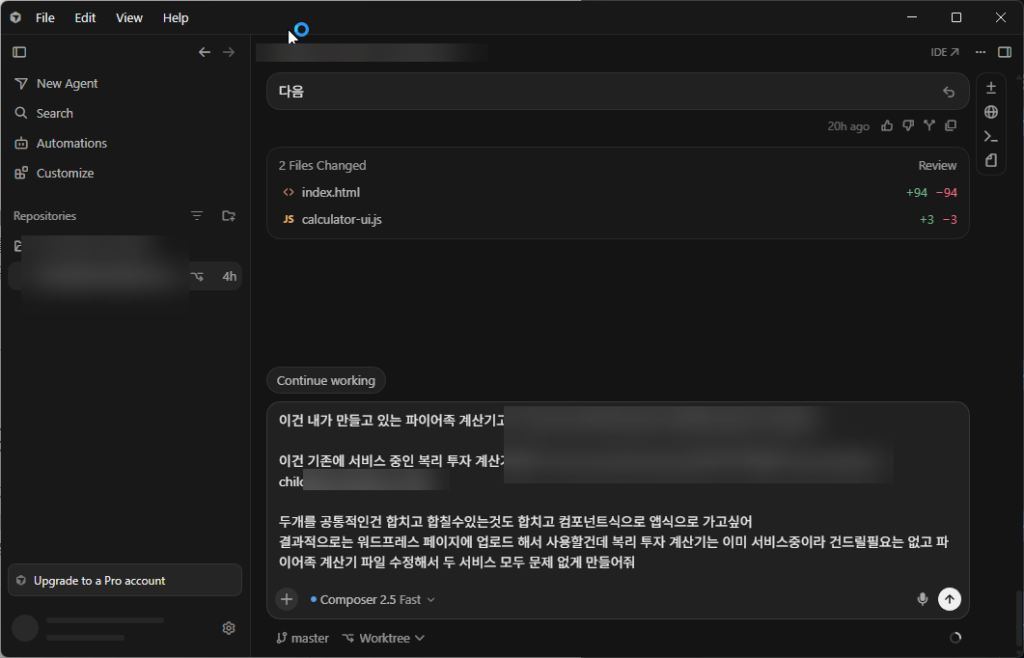Click Upgrade to a Pro account
1024x658 pixels.
[x=125, y=580]
